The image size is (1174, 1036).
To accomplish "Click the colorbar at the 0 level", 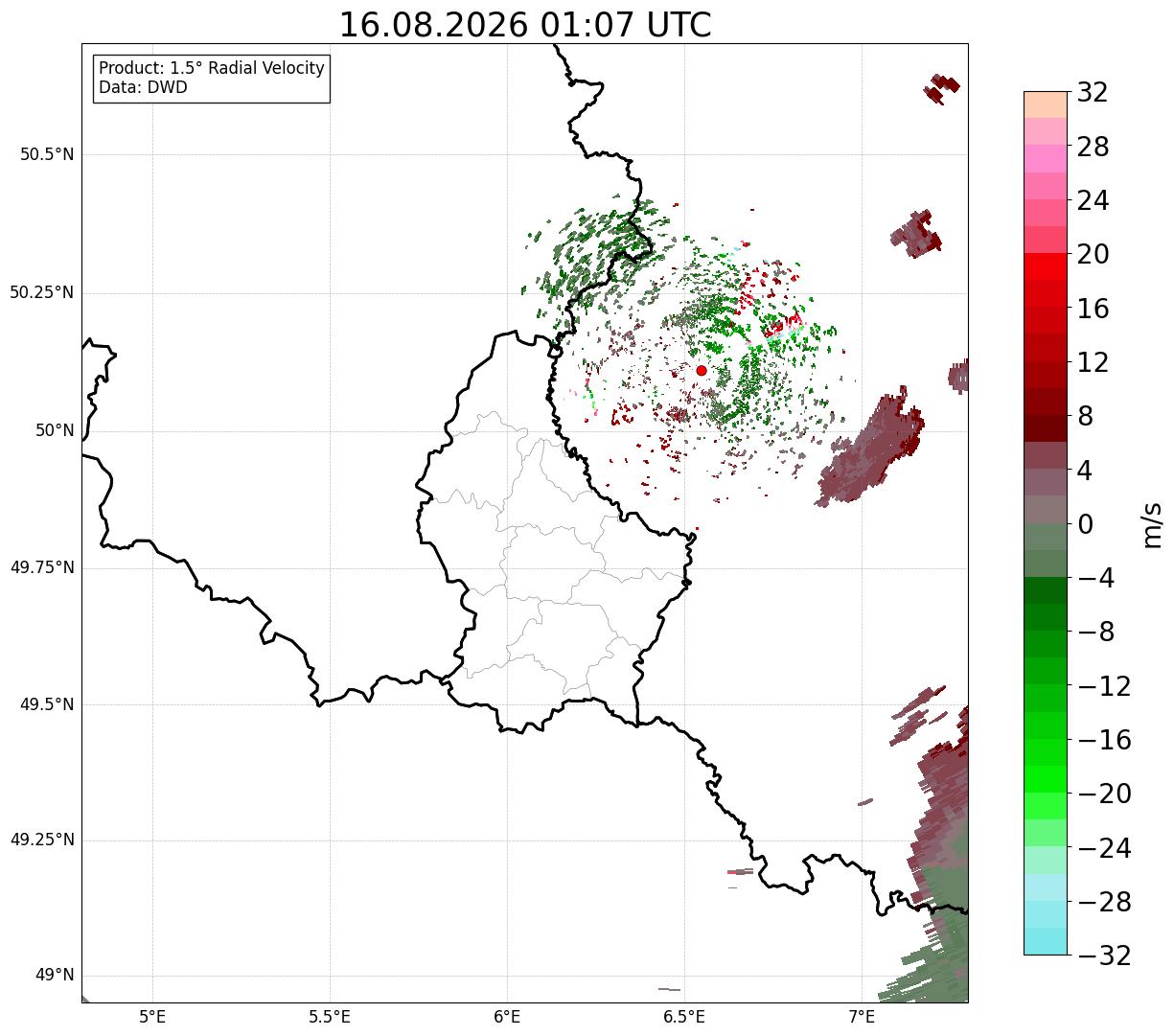I will click(1046, 523).
